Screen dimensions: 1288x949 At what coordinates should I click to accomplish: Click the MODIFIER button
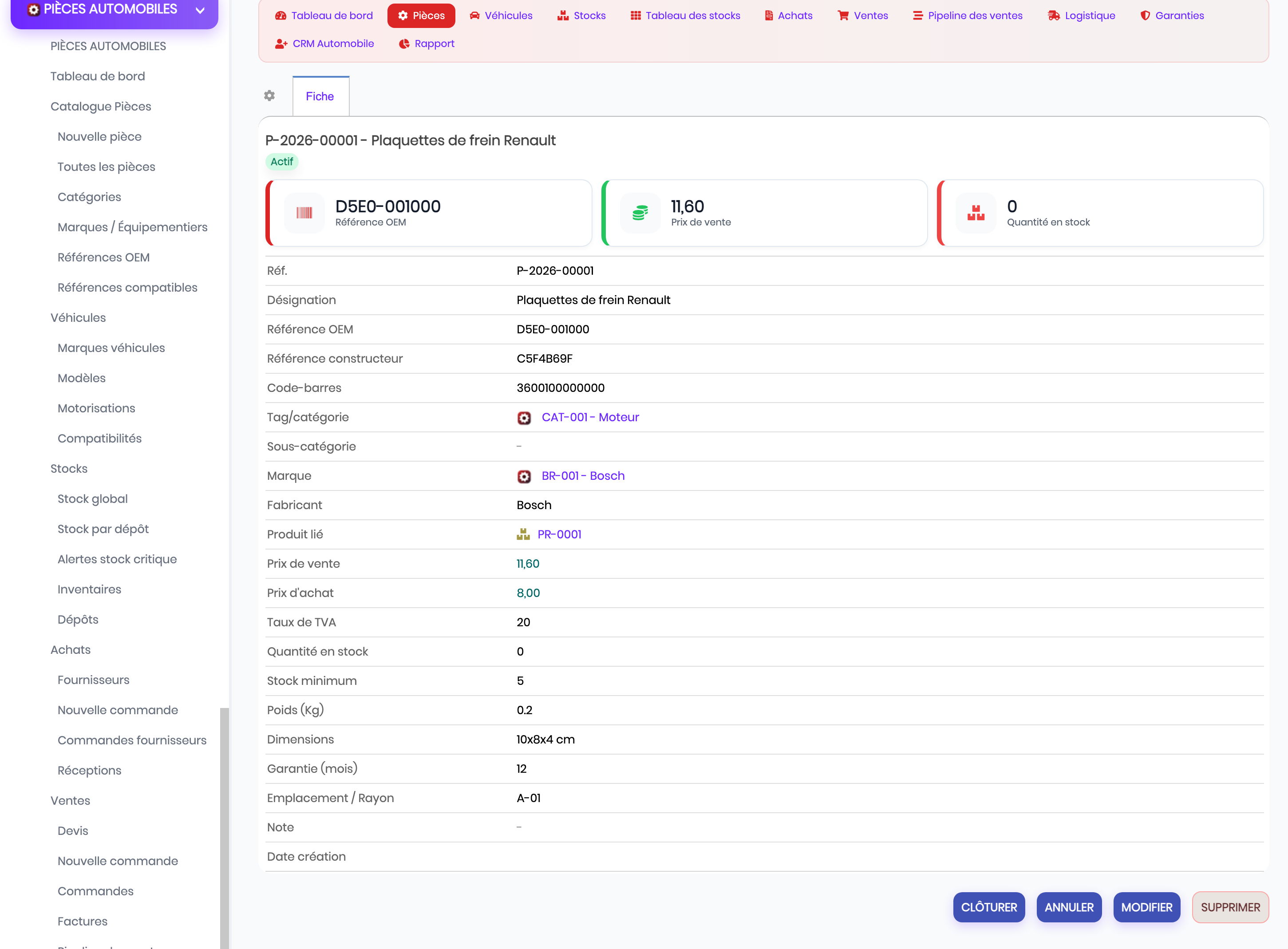(x=1146, y=908)
